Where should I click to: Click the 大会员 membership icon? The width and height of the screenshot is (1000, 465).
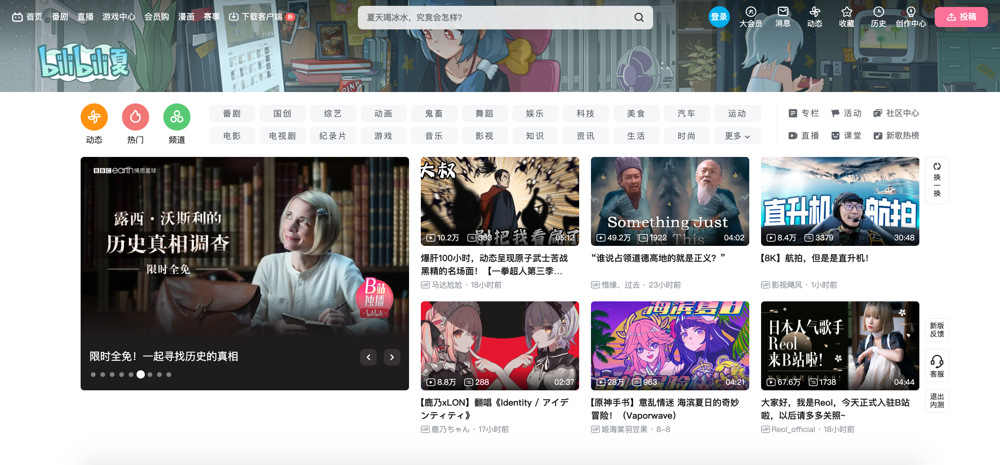750,16
